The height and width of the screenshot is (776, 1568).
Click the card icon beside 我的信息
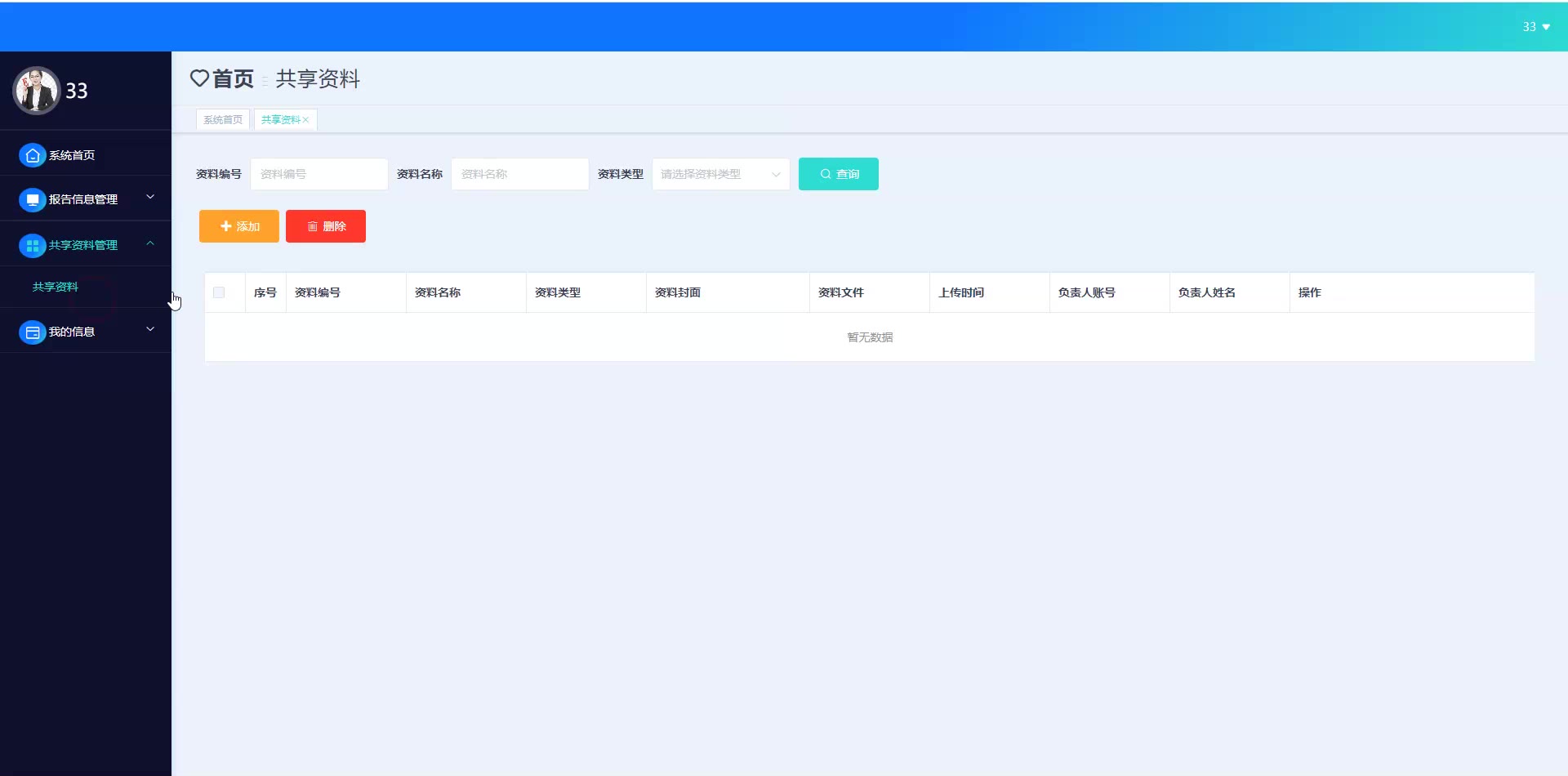click(x=32, y=332)
